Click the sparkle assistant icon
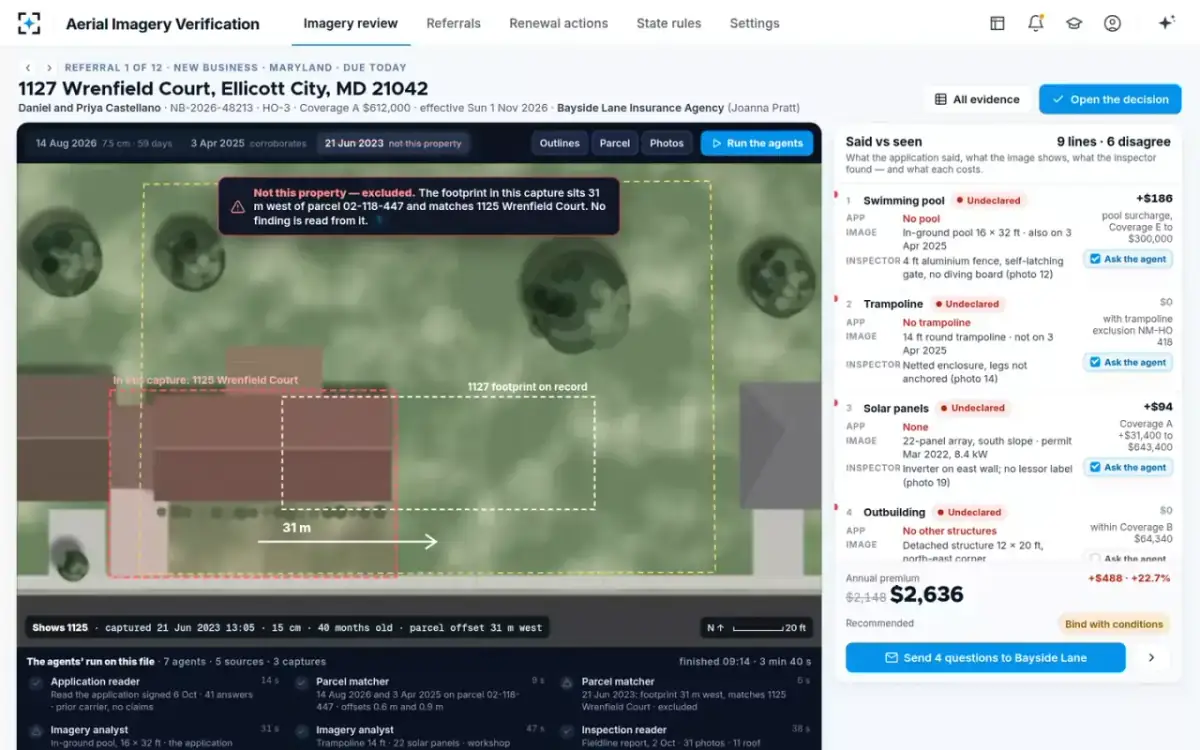The width and height of the screenshot is (1200, 750). (1166, 23)
